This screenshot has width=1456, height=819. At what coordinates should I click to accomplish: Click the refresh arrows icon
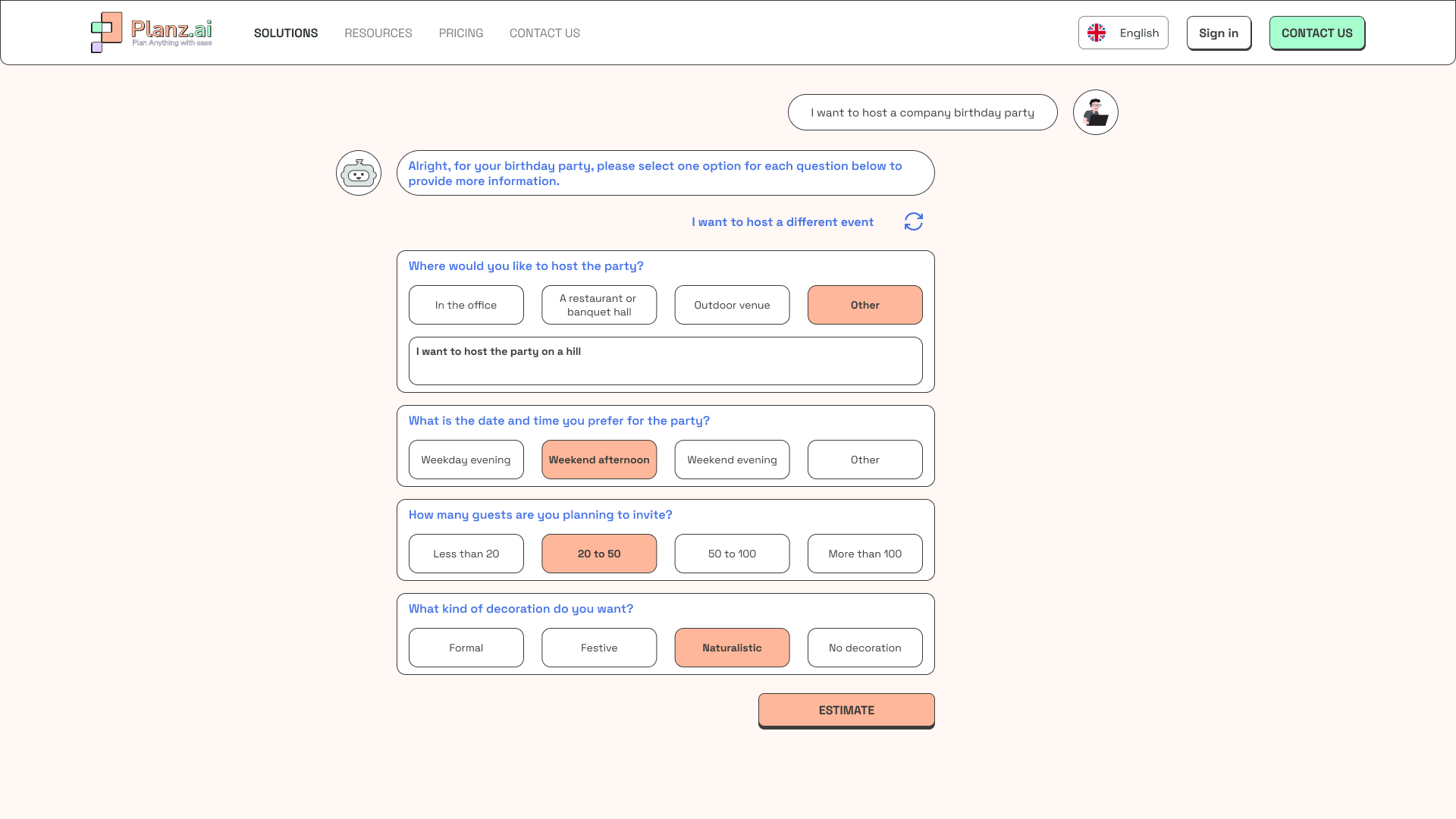click(913, 221)
